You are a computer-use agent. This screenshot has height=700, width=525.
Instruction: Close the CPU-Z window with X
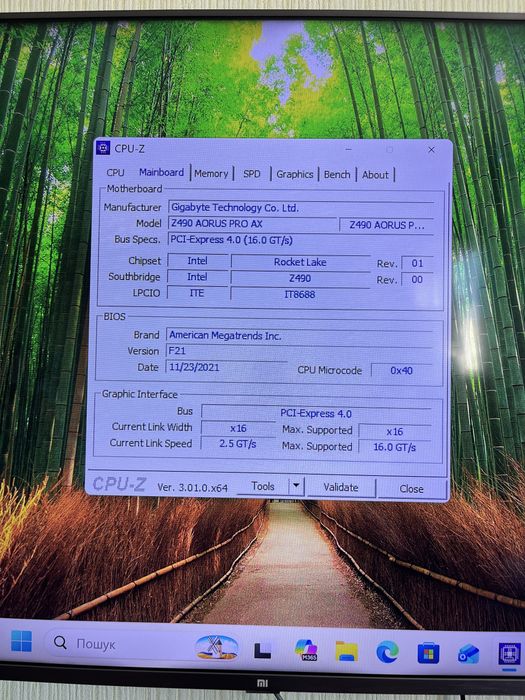[431, 150]
